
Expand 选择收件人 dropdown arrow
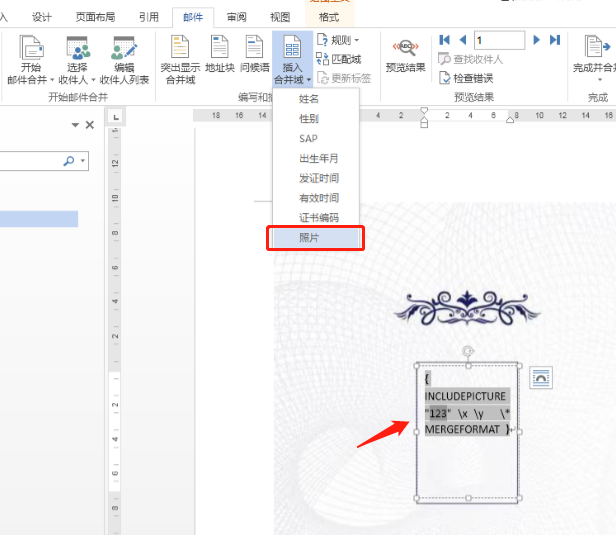(94, 80)
